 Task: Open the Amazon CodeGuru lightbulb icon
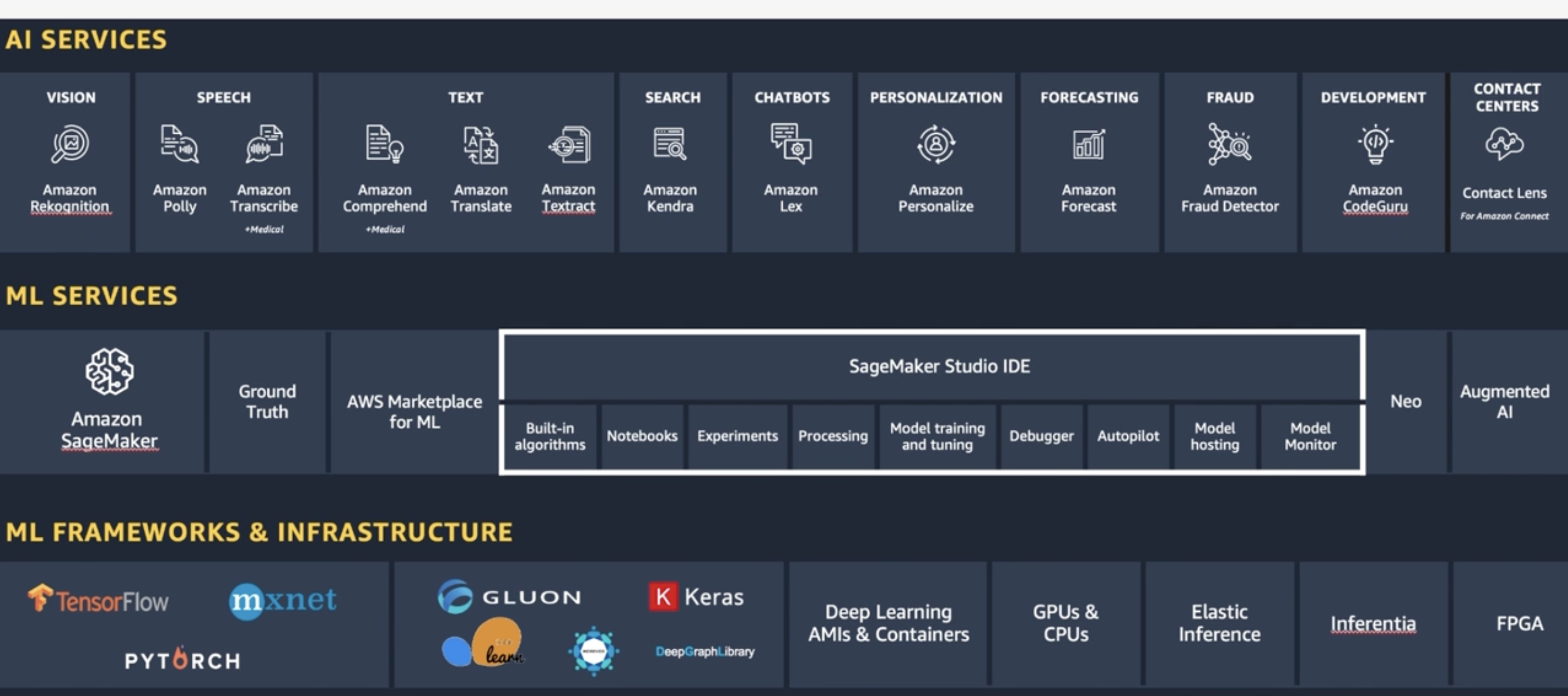click(1375, 144)
